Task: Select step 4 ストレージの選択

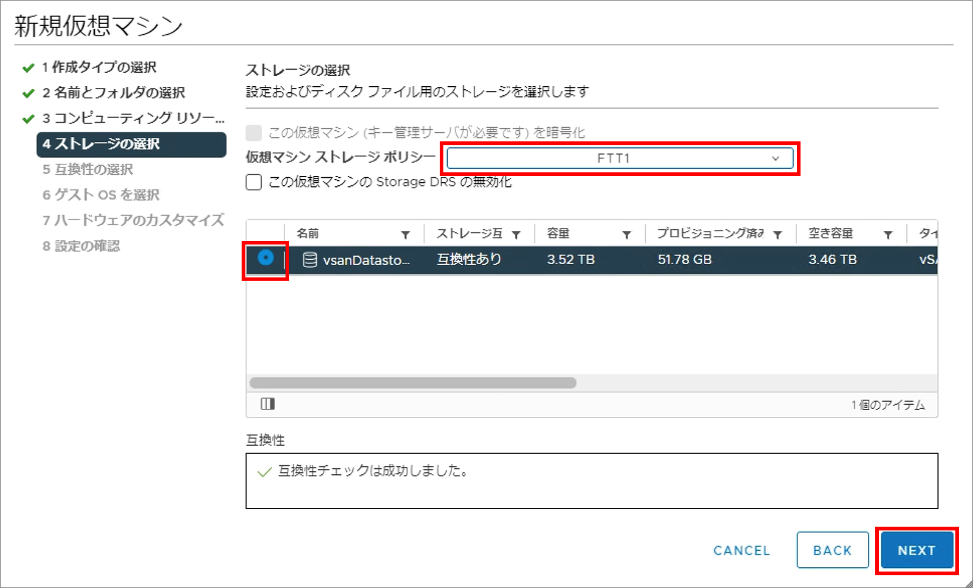Action: 131,144
